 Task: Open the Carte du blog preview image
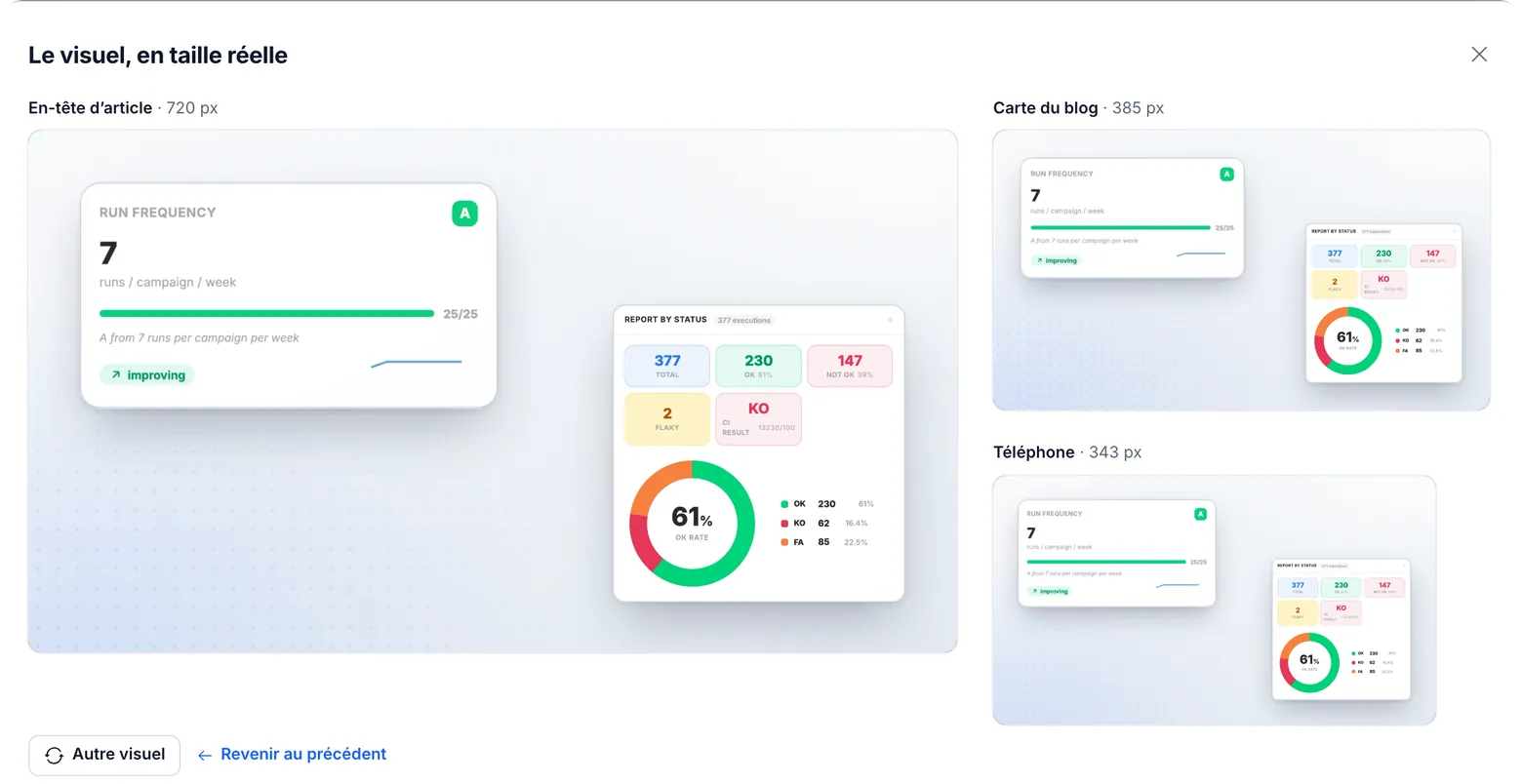(1241, 270)
